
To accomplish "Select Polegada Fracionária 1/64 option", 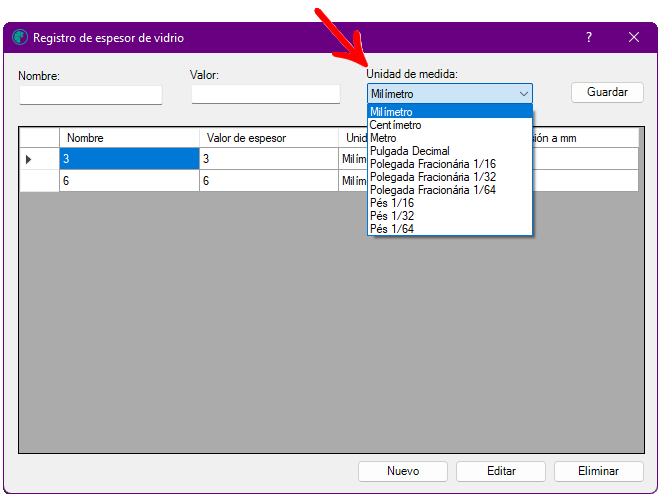I will pyautogui.click(x=450, y=190).
